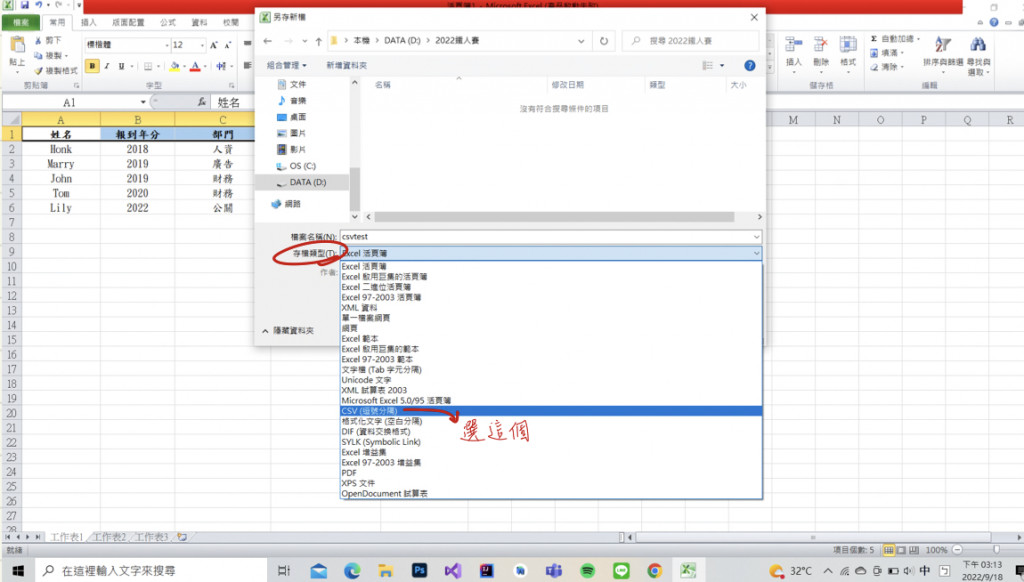Click the Find & Select (尋找與選取) binoculars icon
Screen dimensions: 1024x582
978,45
